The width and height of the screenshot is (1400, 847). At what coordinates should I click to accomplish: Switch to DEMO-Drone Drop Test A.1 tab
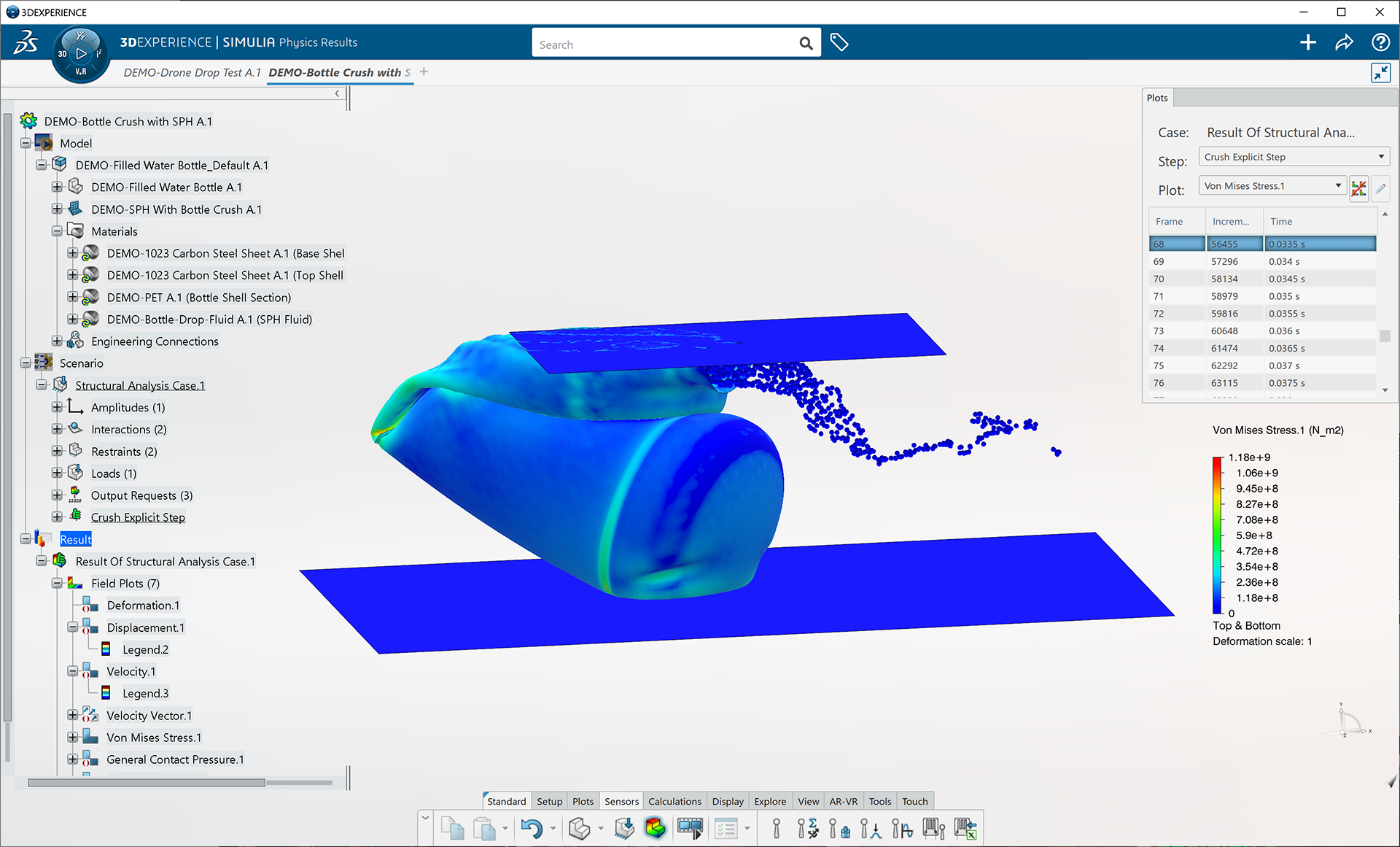192,72
